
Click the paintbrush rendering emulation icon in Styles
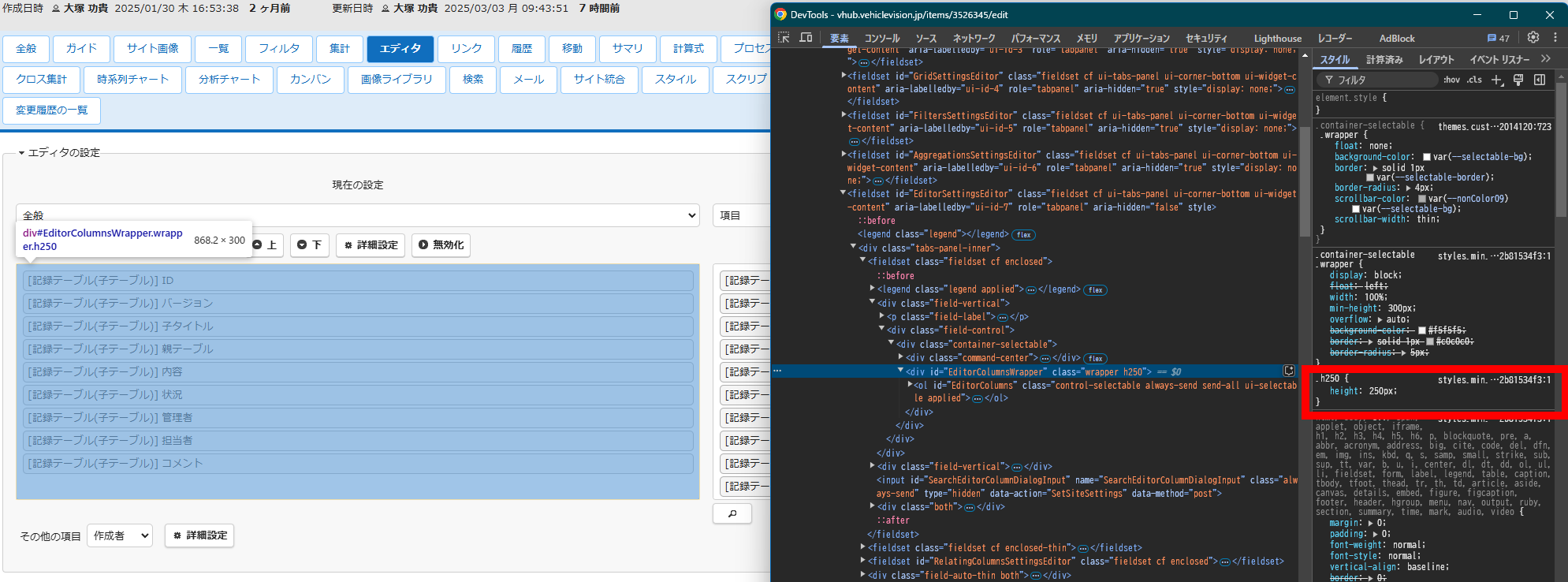pyautogui.click(x=1518, y=80)
